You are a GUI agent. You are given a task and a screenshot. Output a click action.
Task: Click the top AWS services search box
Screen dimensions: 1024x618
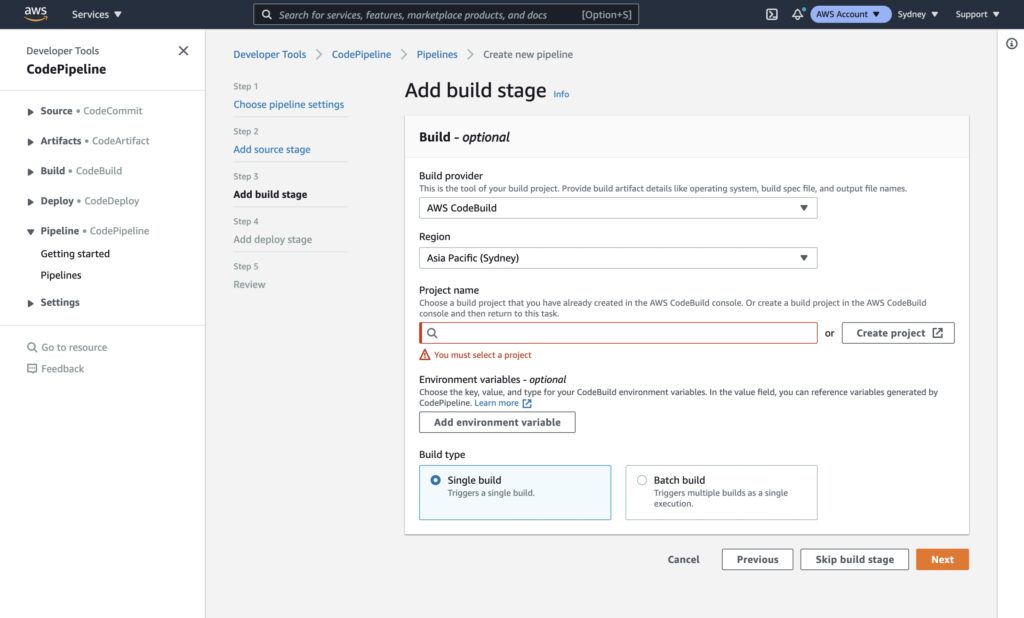click(x=446, y=14)
